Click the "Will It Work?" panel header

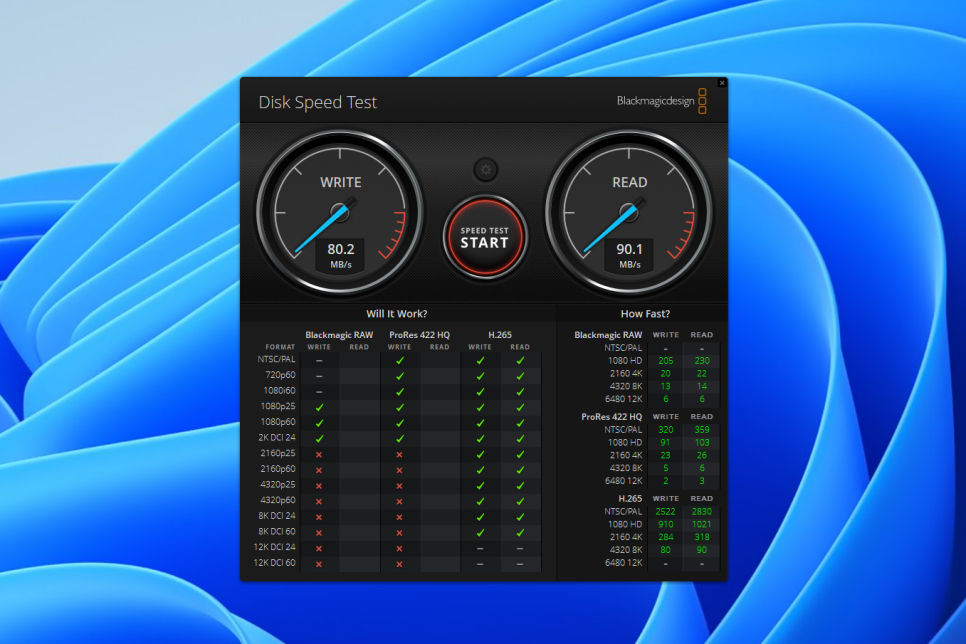pos(396,313)
